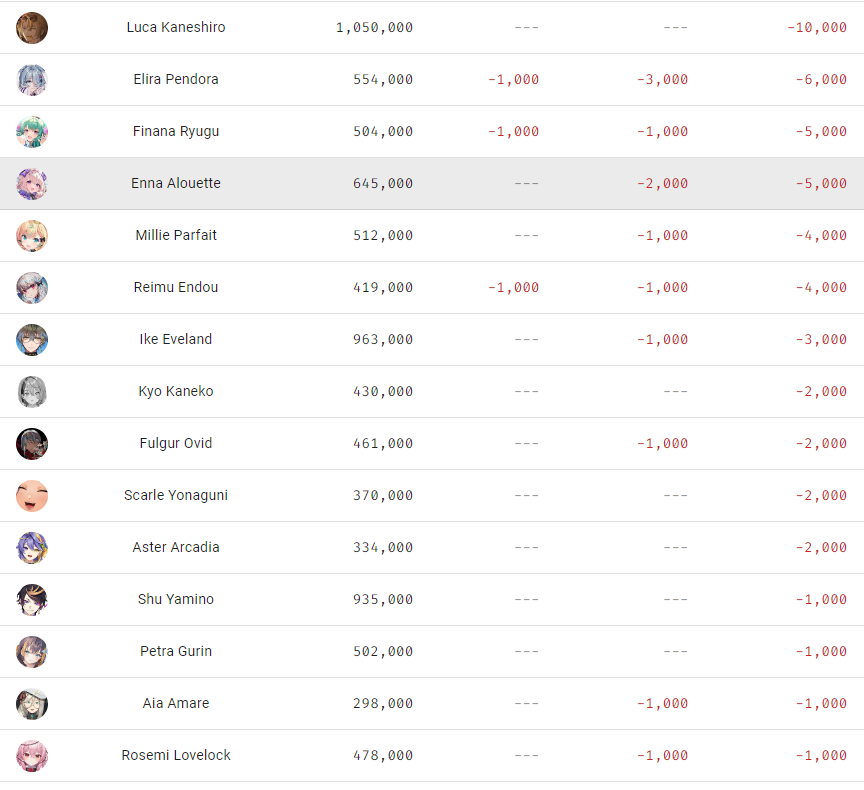Click Elira Pendora's avatar icon
This screenshot has width=864, height=790.
tap(32, 80)
